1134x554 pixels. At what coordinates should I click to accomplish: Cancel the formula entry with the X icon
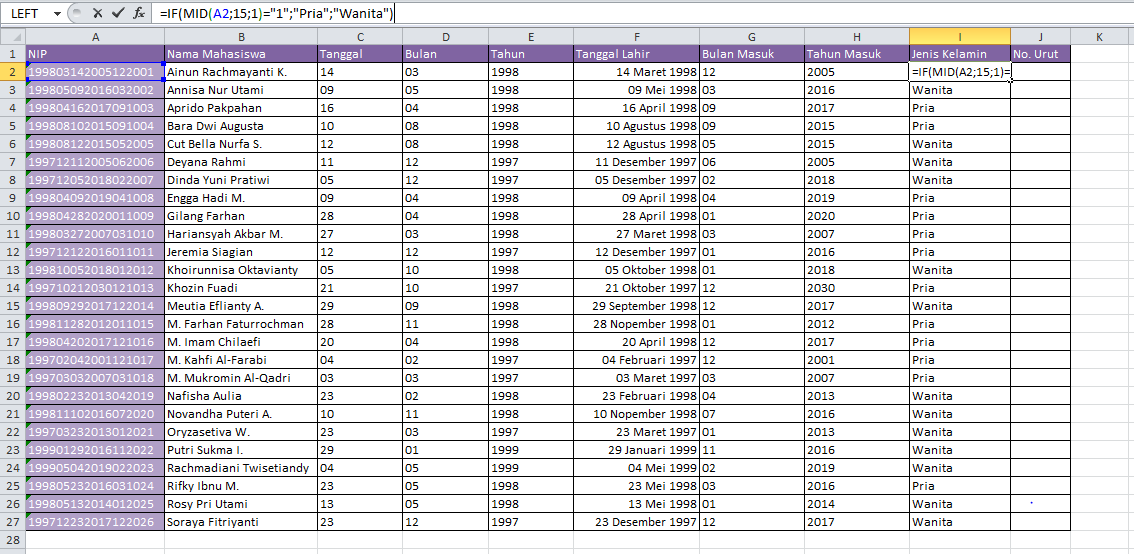[x=98, y=13]
